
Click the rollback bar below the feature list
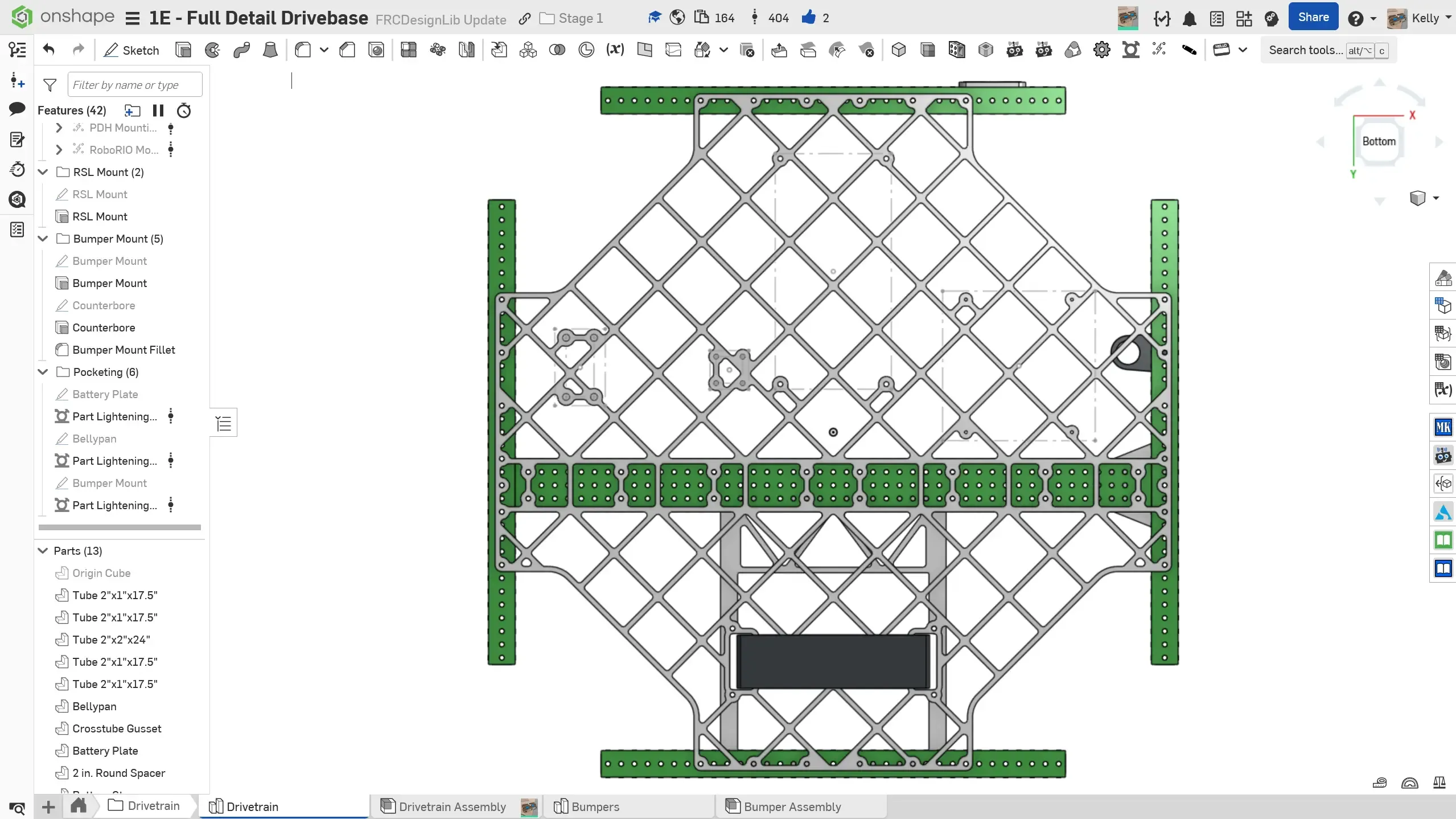pyautogui.click(x=120, y=527)
